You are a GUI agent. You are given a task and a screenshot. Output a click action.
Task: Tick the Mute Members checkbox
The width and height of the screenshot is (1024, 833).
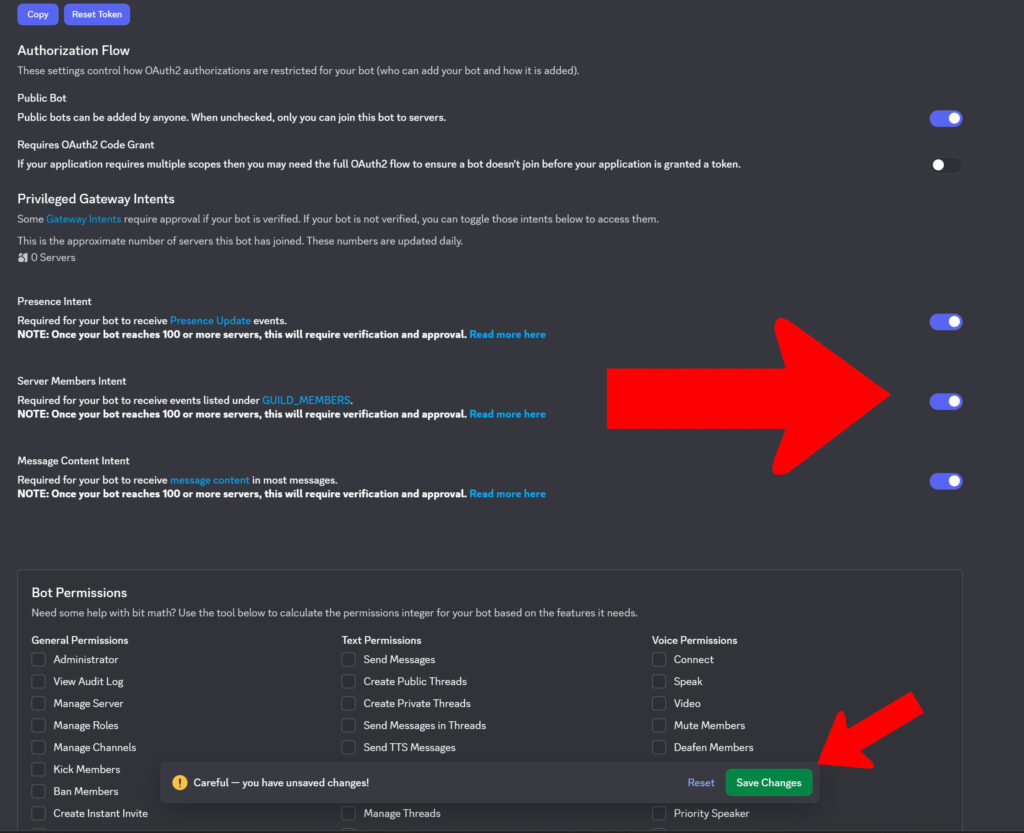pos(659,726)
